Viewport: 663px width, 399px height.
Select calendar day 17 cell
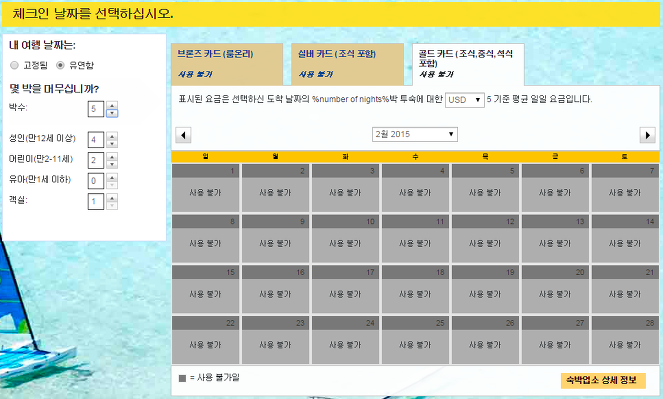[x=345, y=290]
